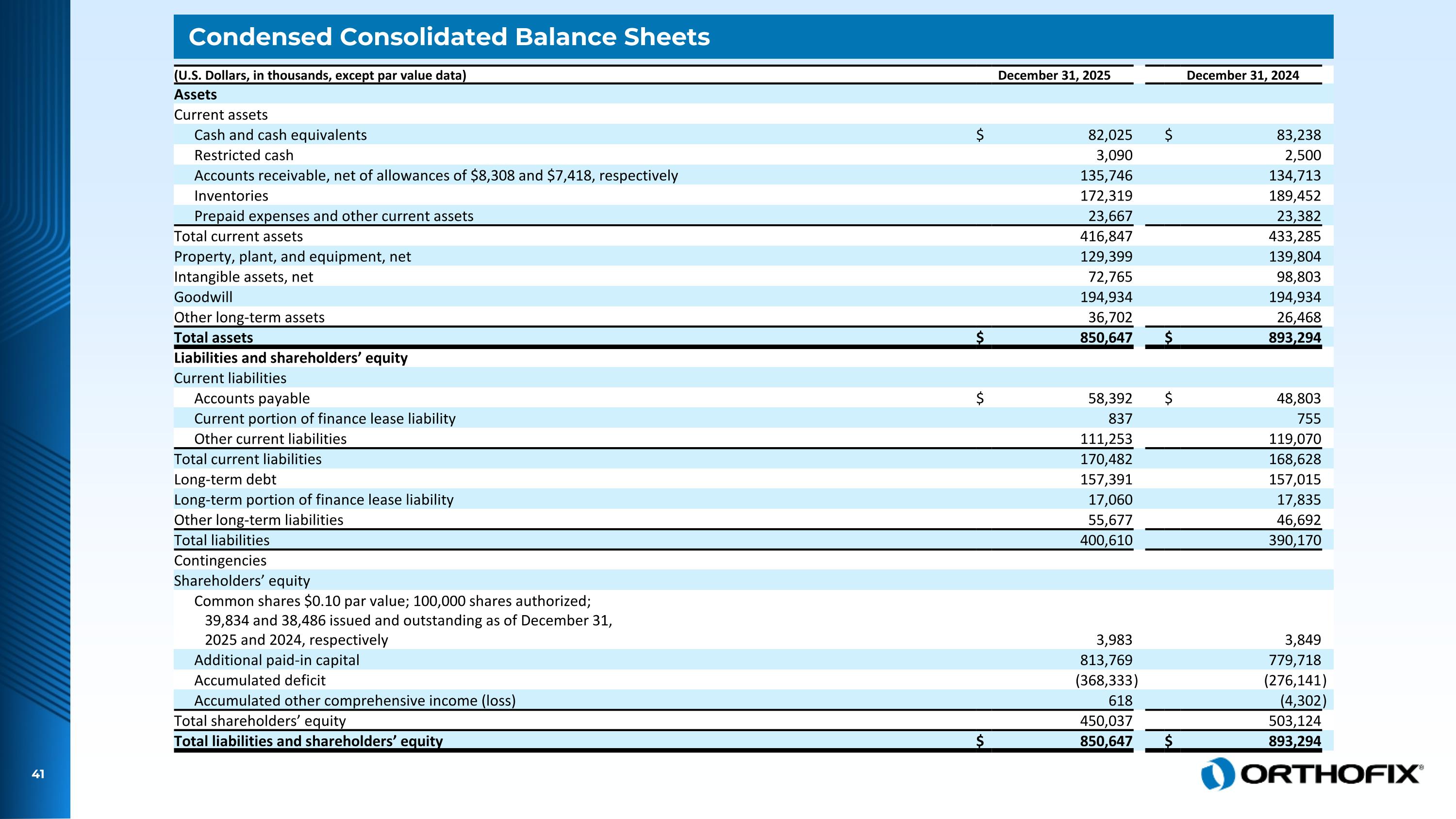Screen dimensions: 1456x819
Task: Click the Goodwill row label
Action: (203, 297)
